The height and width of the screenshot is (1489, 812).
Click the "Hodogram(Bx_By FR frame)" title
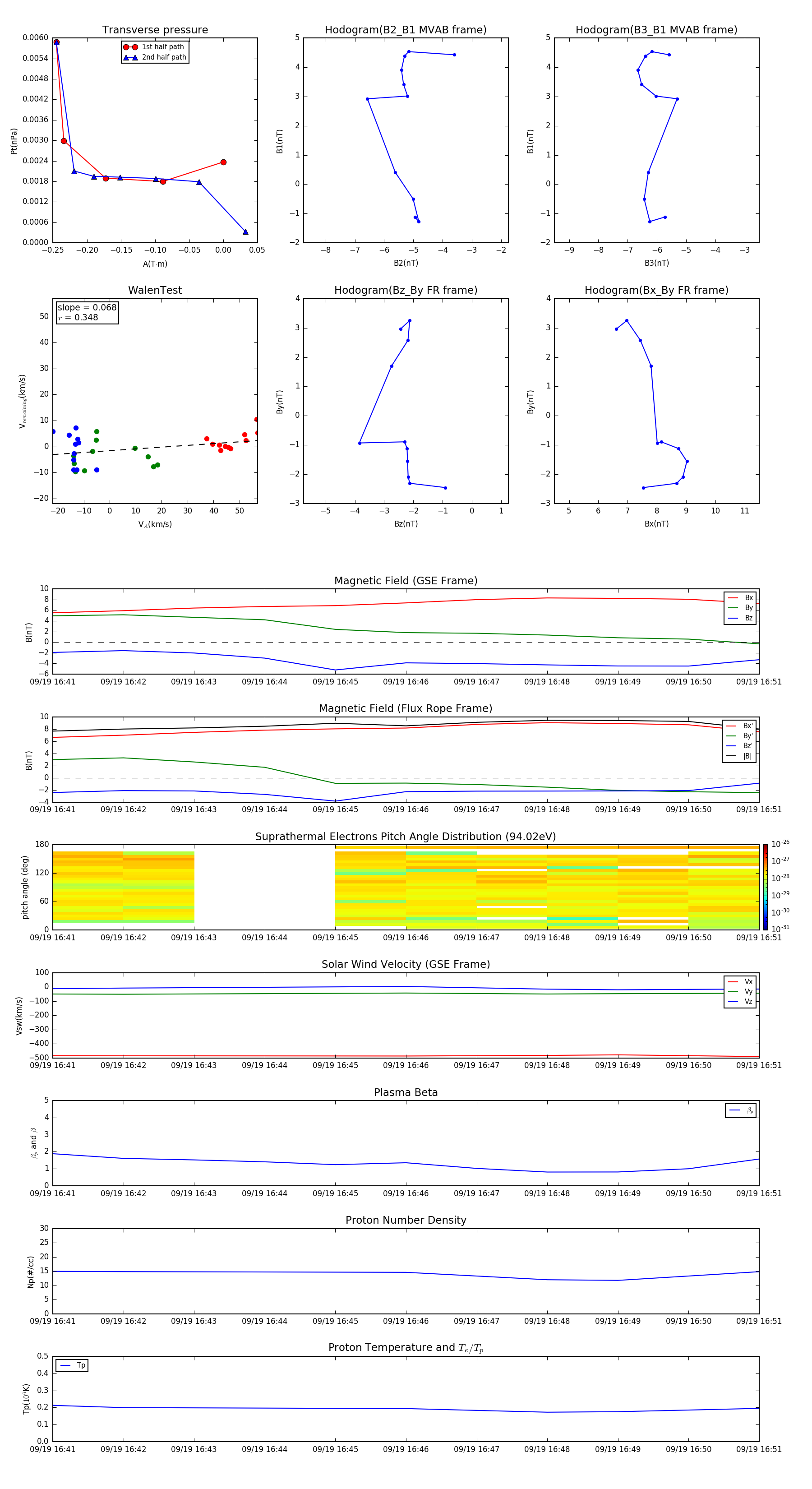[656, 290]
